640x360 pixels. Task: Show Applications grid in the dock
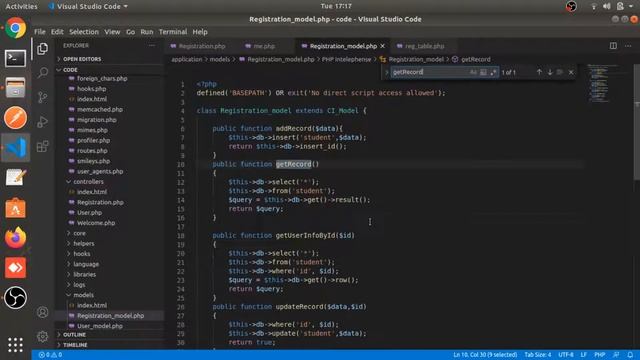click(16, 345)
